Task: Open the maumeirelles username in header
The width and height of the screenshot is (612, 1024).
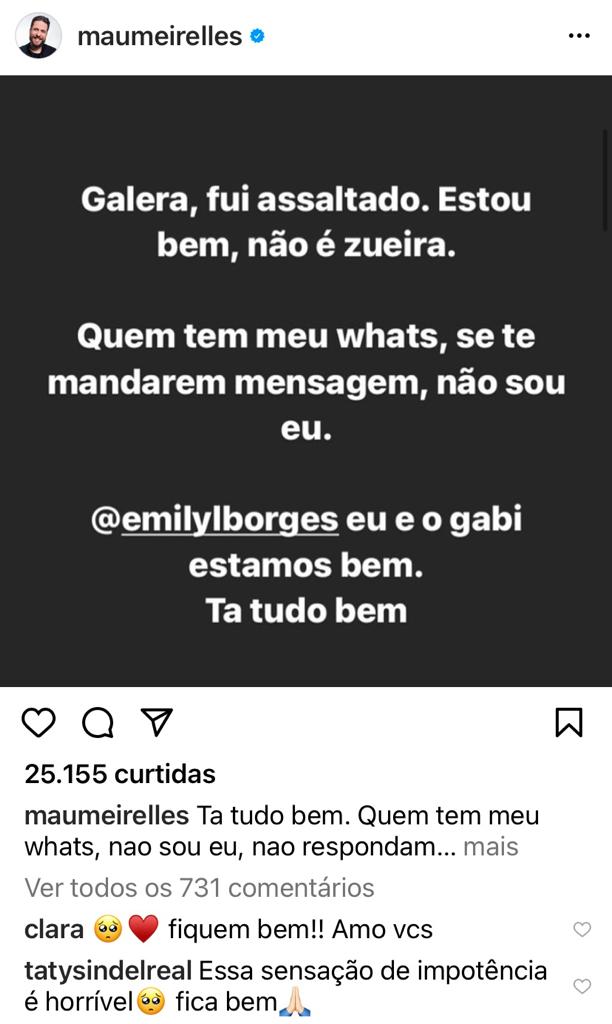Action: click(x=160, y=36)
